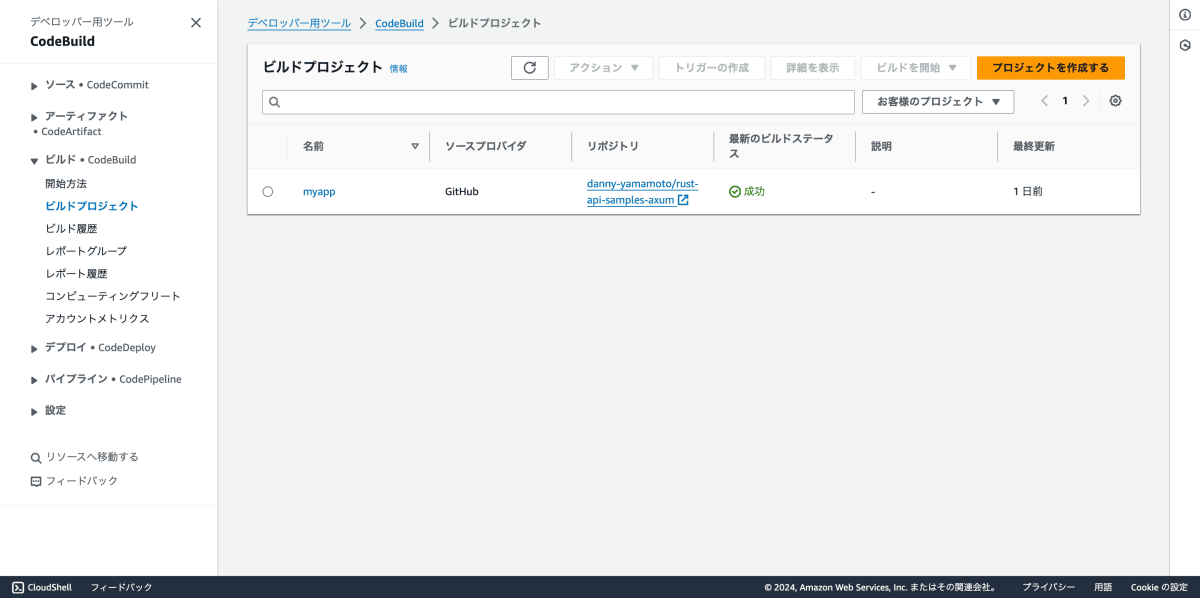The width and height of the screenshot is (1200, 598).
Task: Click トリガーの作成 button
Action: [712, 68]
